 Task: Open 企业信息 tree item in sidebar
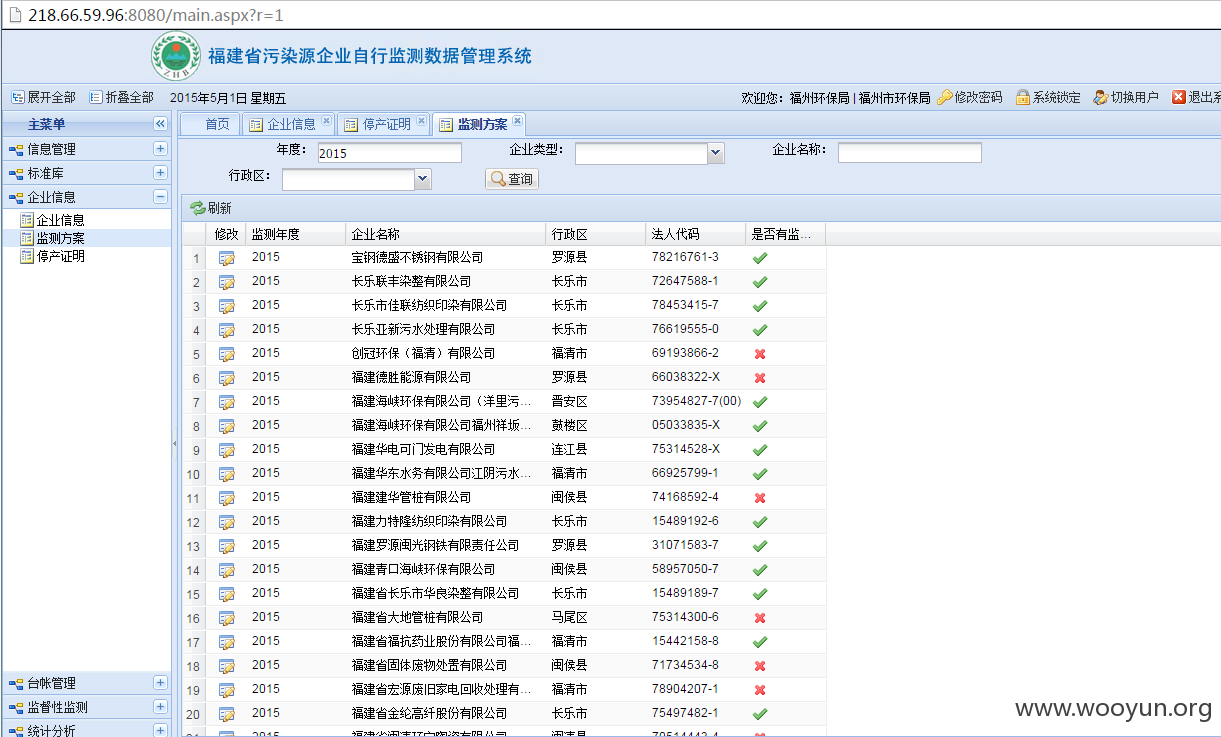click(60, 220)
